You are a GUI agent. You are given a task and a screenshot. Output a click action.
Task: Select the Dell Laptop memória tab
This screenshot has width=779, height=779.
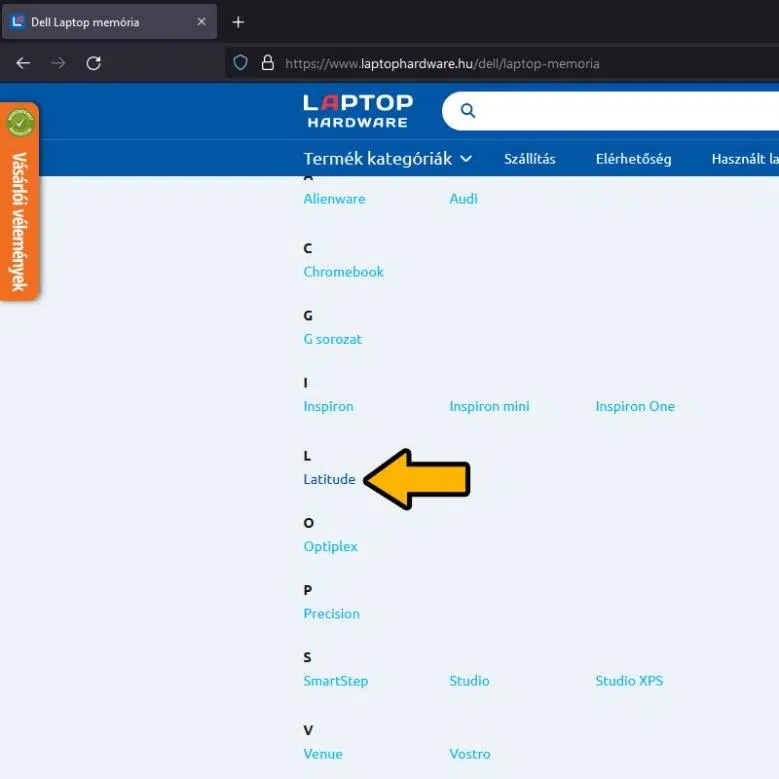click(x=109, y=22)
